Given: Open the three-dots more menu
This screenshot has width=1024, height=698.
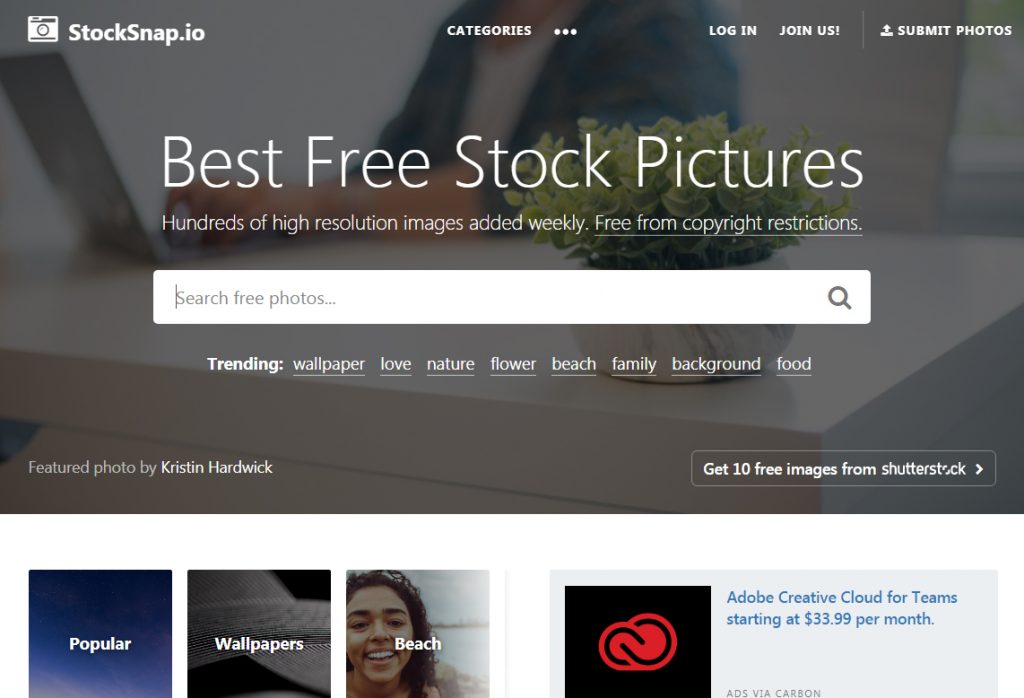Looking at the screenshot, I should pos(565,31).
